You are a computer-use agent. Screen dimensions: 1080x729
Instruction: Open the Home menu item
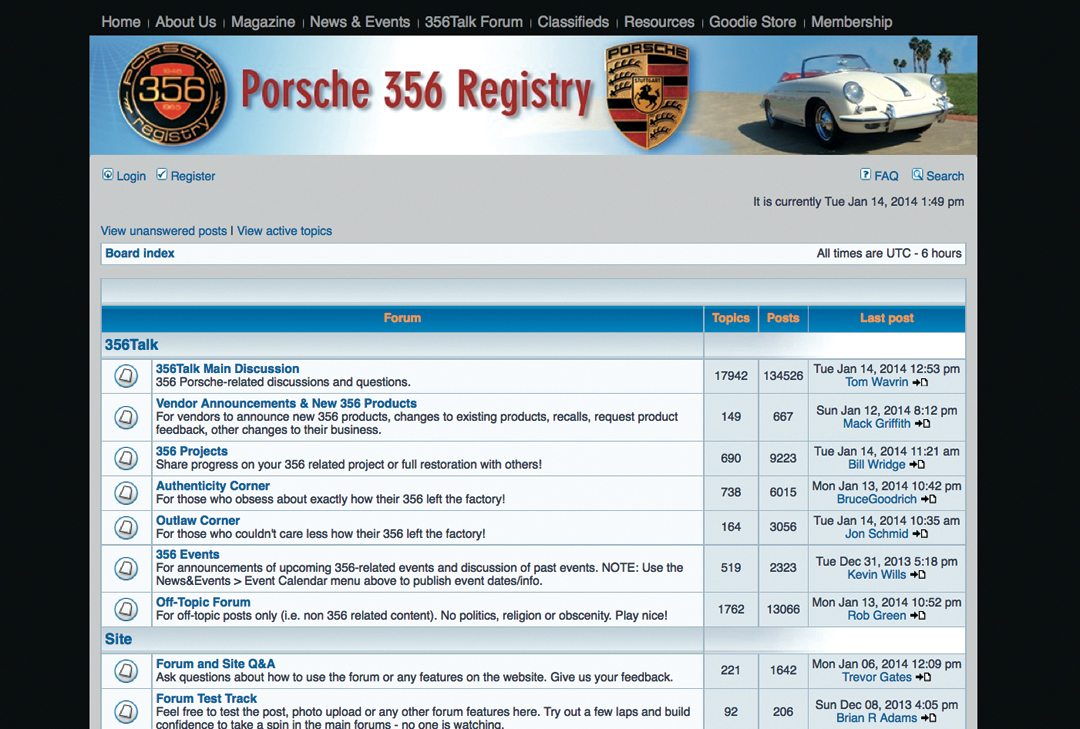coord(121,22)
